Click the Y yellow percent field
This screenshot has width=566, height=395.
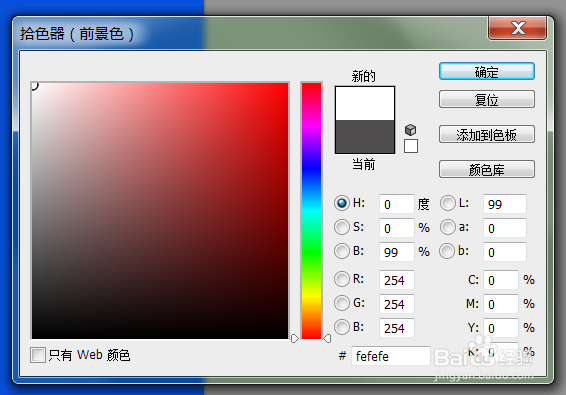click(x=501, y=328)
